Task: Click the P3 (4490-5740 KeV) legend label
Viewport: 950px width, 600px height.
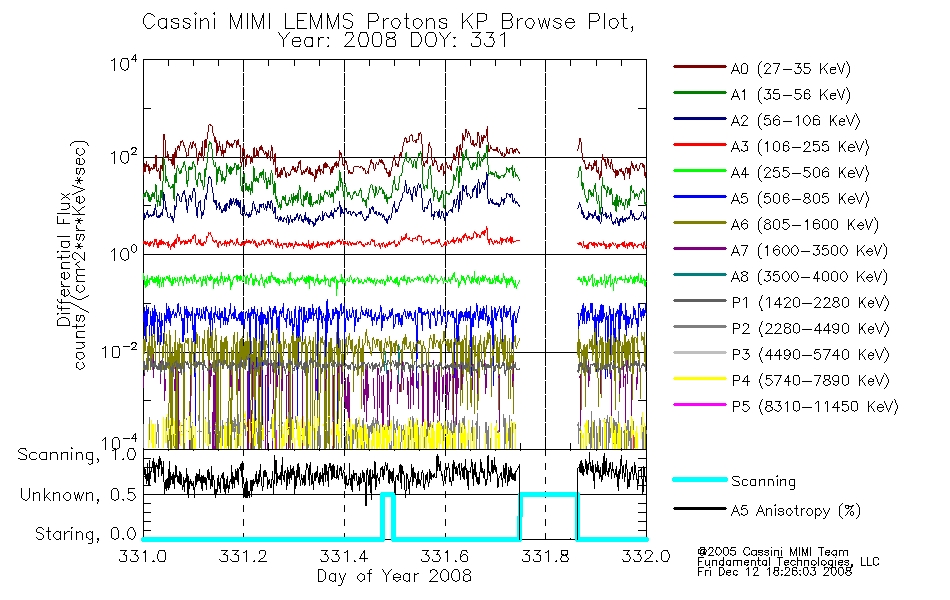Action: coord(810,355)
